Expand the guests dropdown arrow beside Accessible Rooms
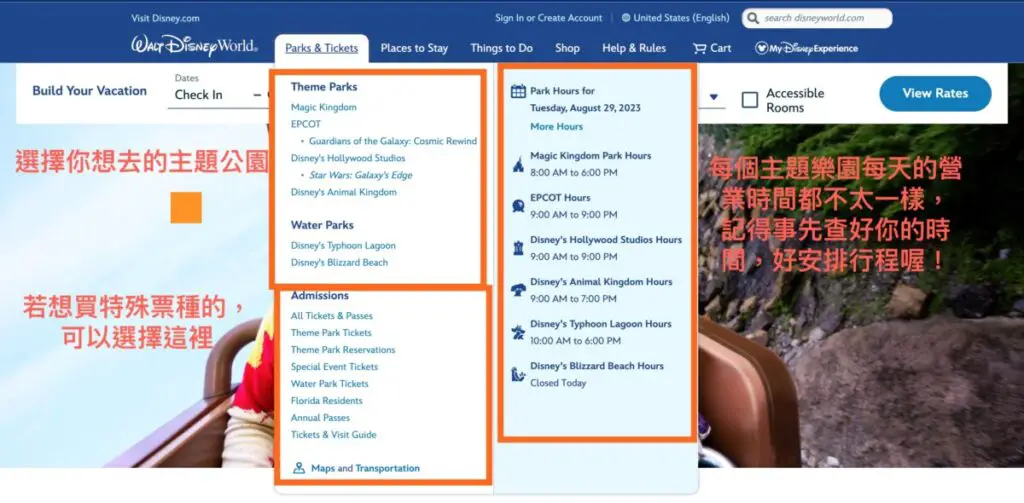The image size is (1024, 503). pos(715,98)
